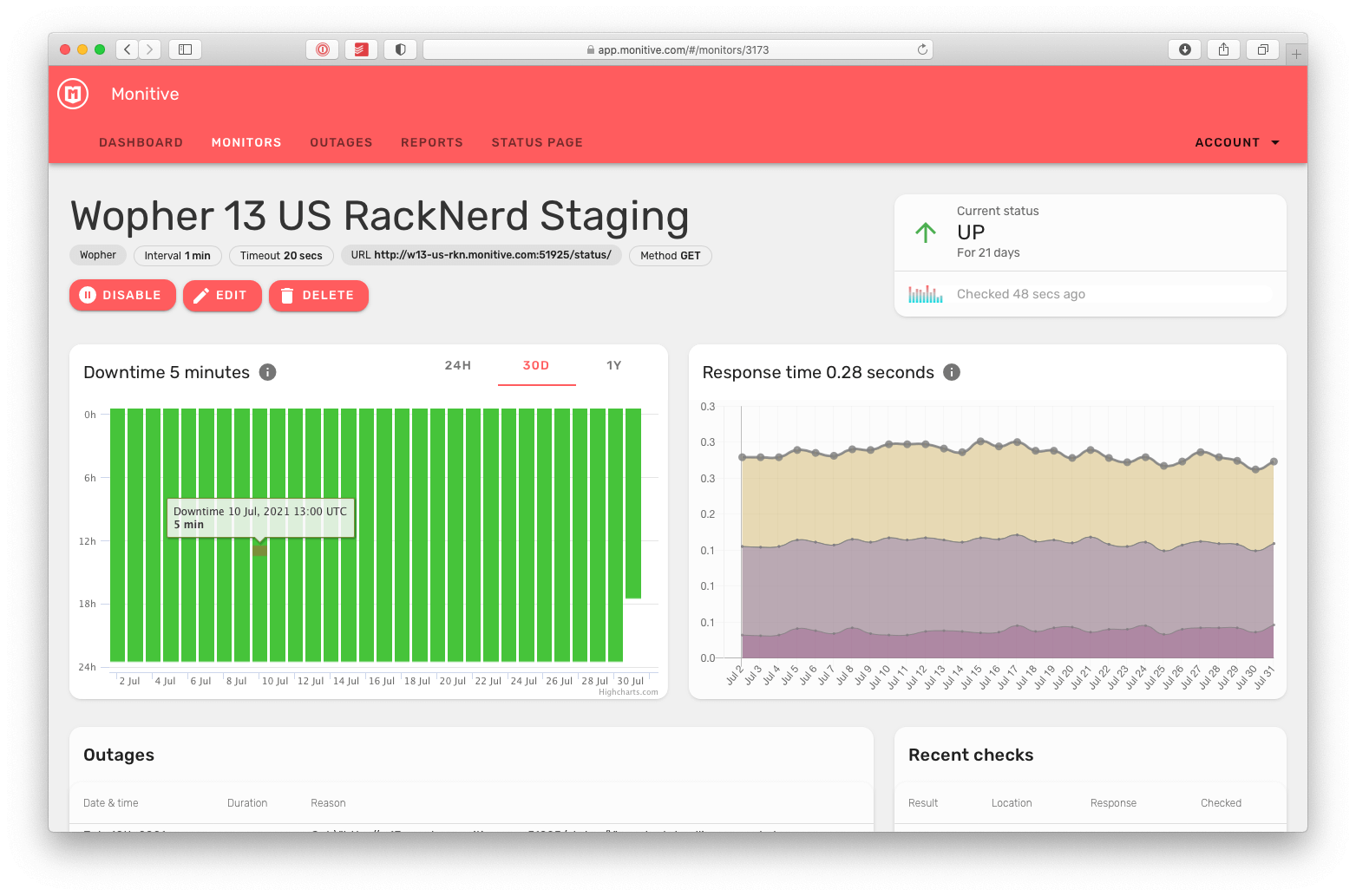Click the Monitive logo icon

tap(73, 94)
